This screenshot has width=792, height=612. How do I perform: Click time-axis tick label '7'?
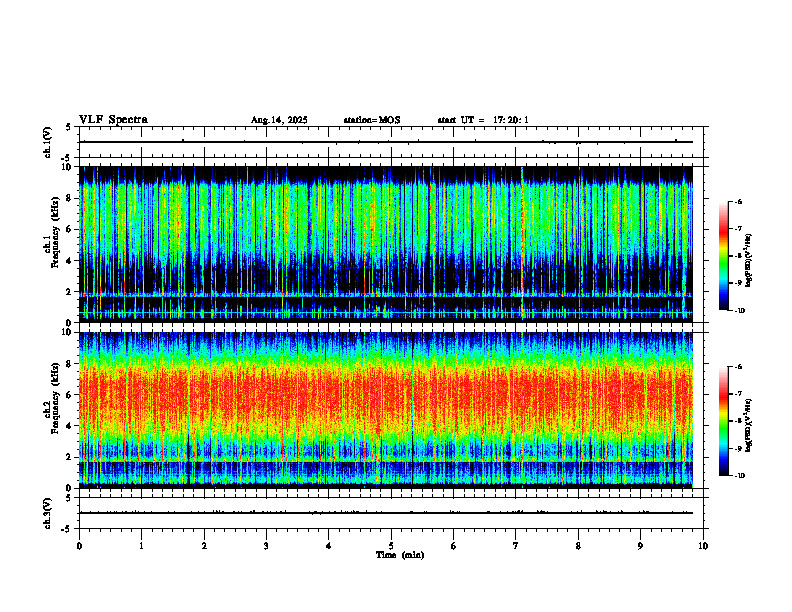pos(516,546)
